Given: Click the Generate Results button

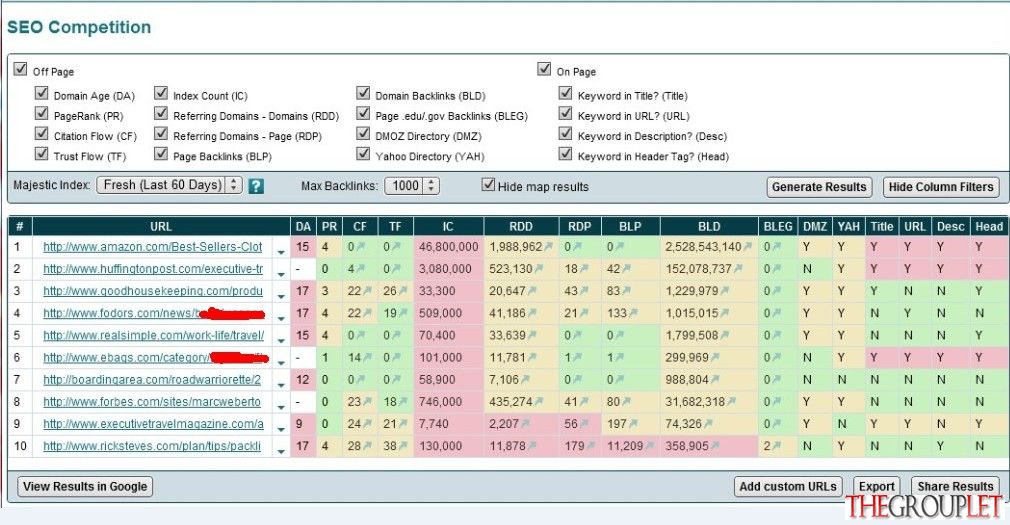Looking at the screenshot, I should 819,187.
